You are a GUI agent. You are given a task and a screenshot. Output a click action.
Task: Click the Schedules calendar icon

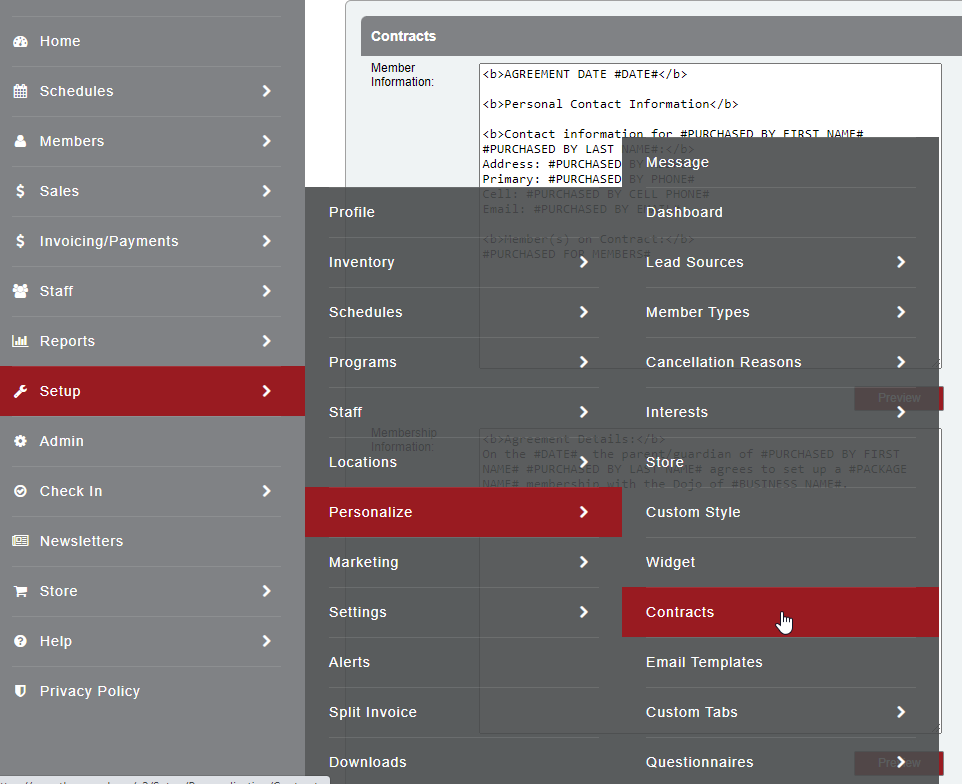click(20, 92)
